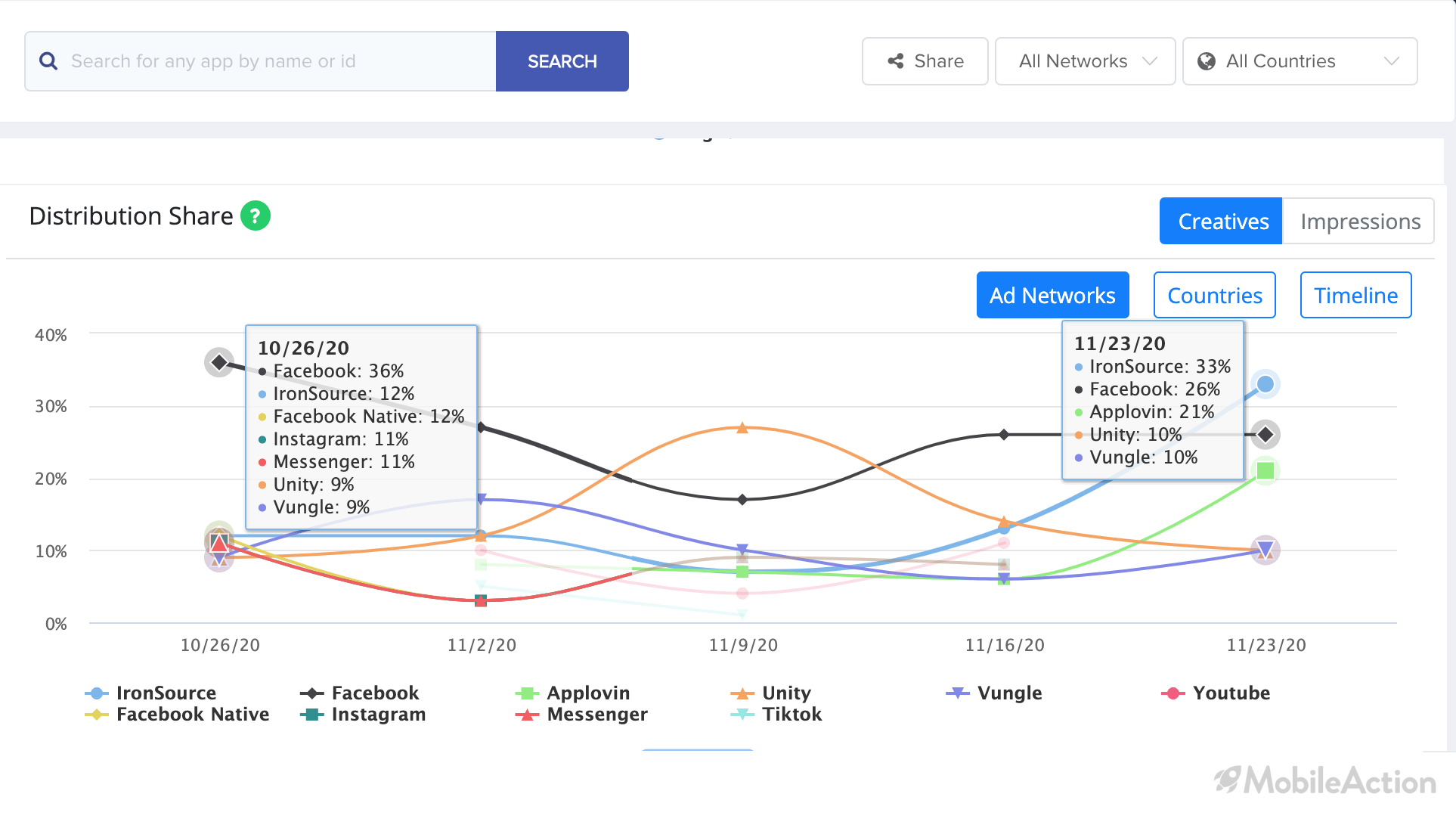Viewport: 1456px width, 831px height.
Task: Click the 11/16/20 x-axis date label
Action: coord(1005,645)
